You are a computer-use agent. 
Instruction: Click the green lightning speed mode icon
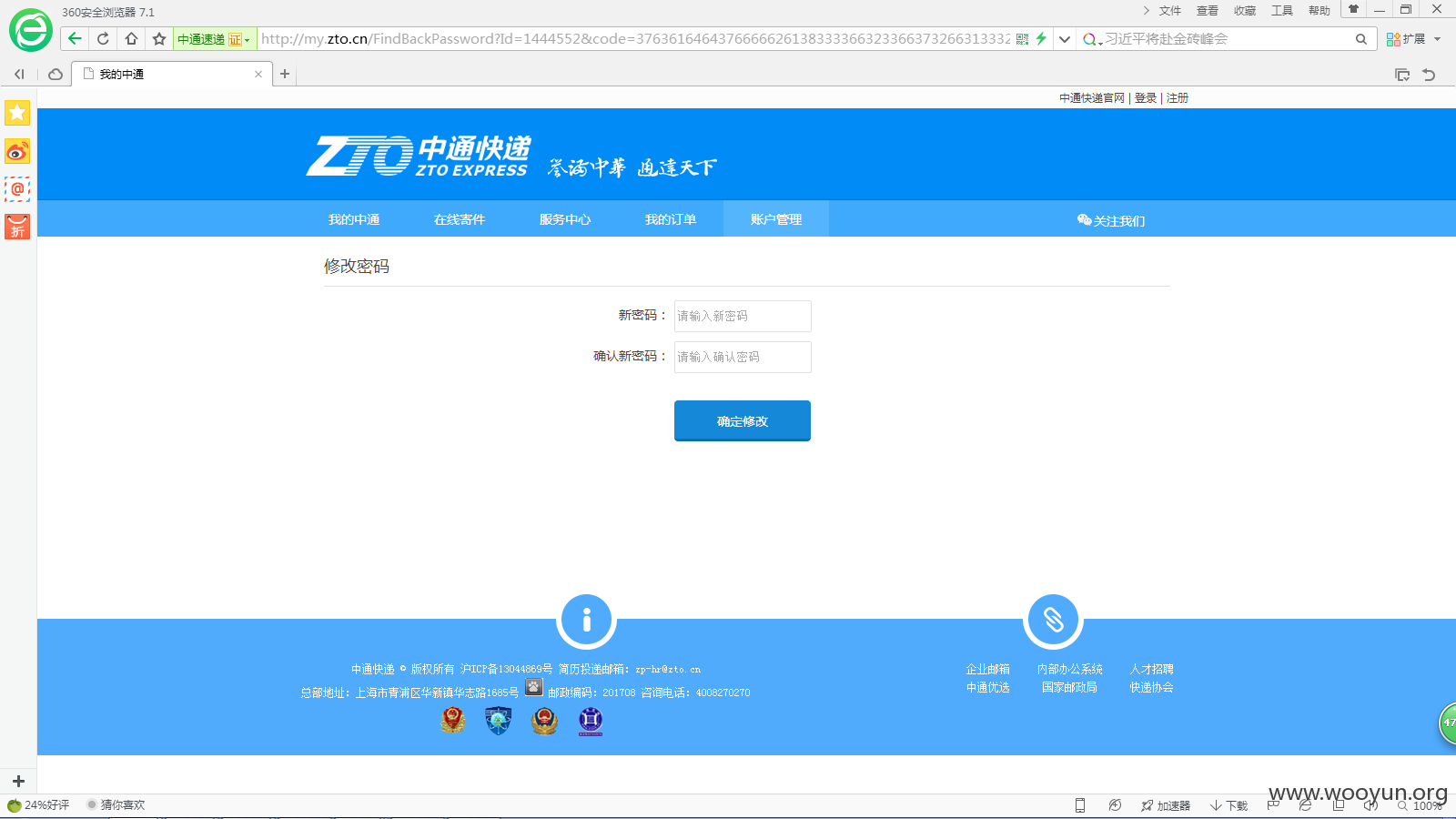(x=1041, y=39)
